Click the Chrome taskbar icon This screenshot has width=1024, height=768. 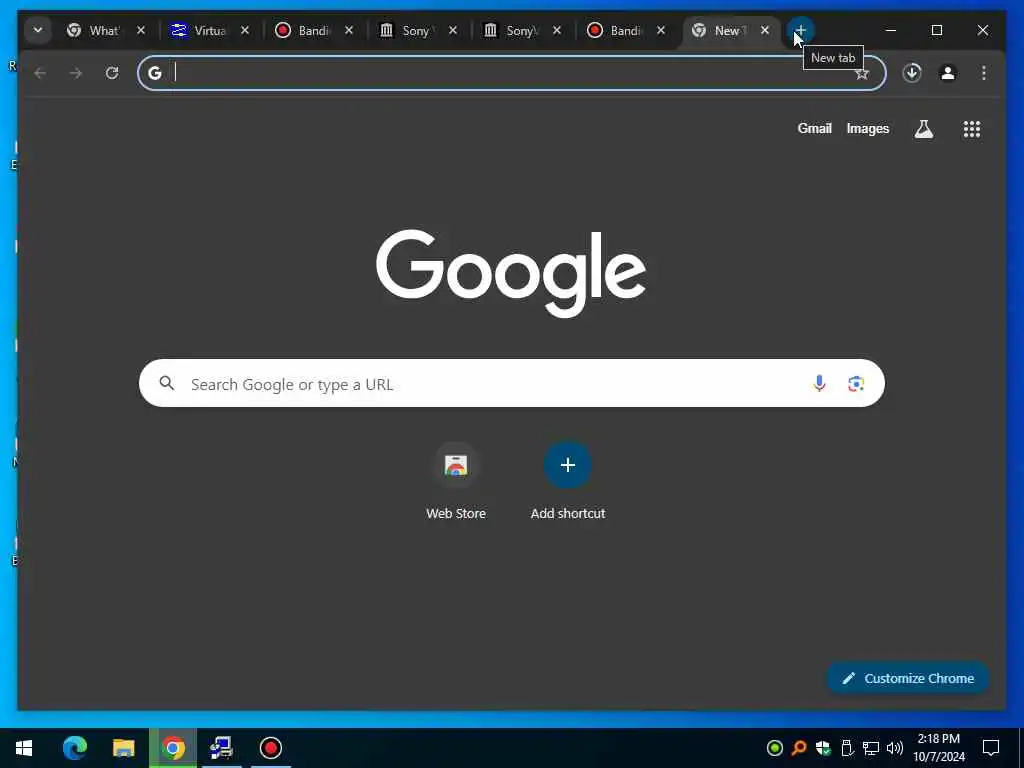173,748
